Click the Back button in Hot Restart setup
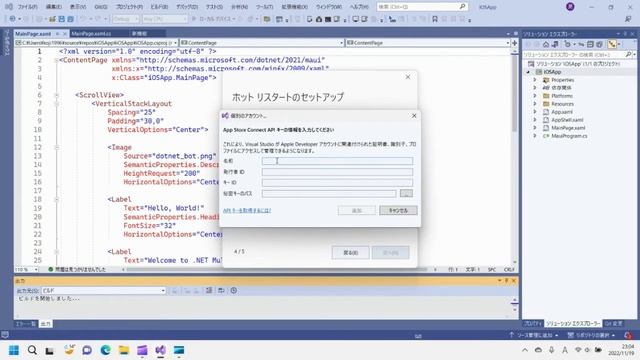The width and height of the screenshot is (640, 360). pyautogui.click(x=350, y=253)
